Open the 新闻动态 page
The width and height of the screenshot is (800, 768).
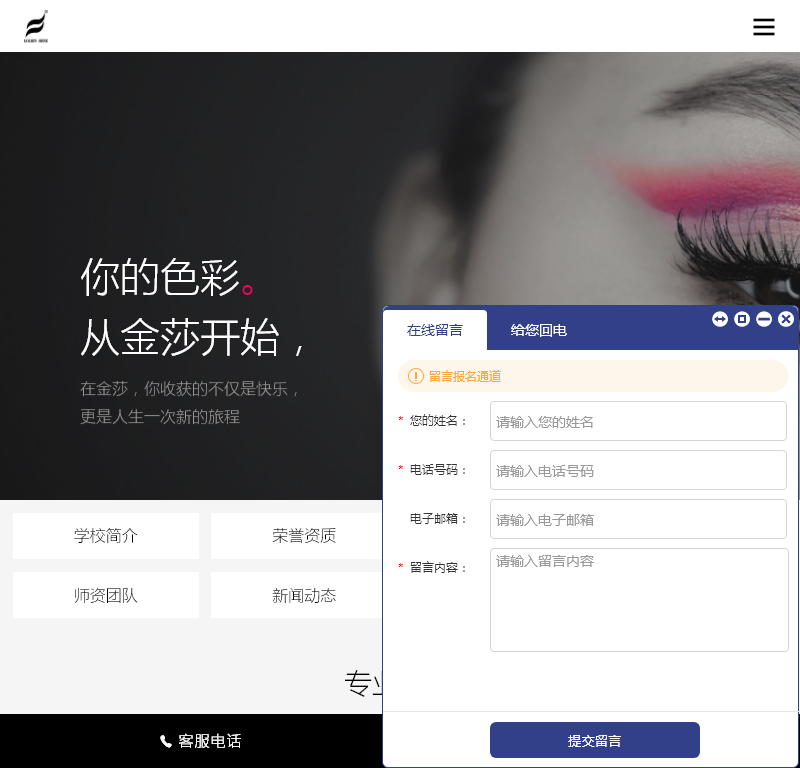tap(303, 595)
